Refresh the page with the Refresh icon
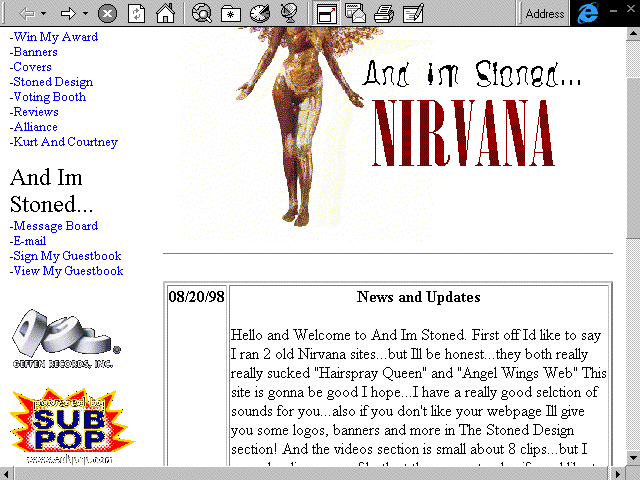Image resolution: width=640 pixels, height=480 pixels. click(x=137, y=13)
